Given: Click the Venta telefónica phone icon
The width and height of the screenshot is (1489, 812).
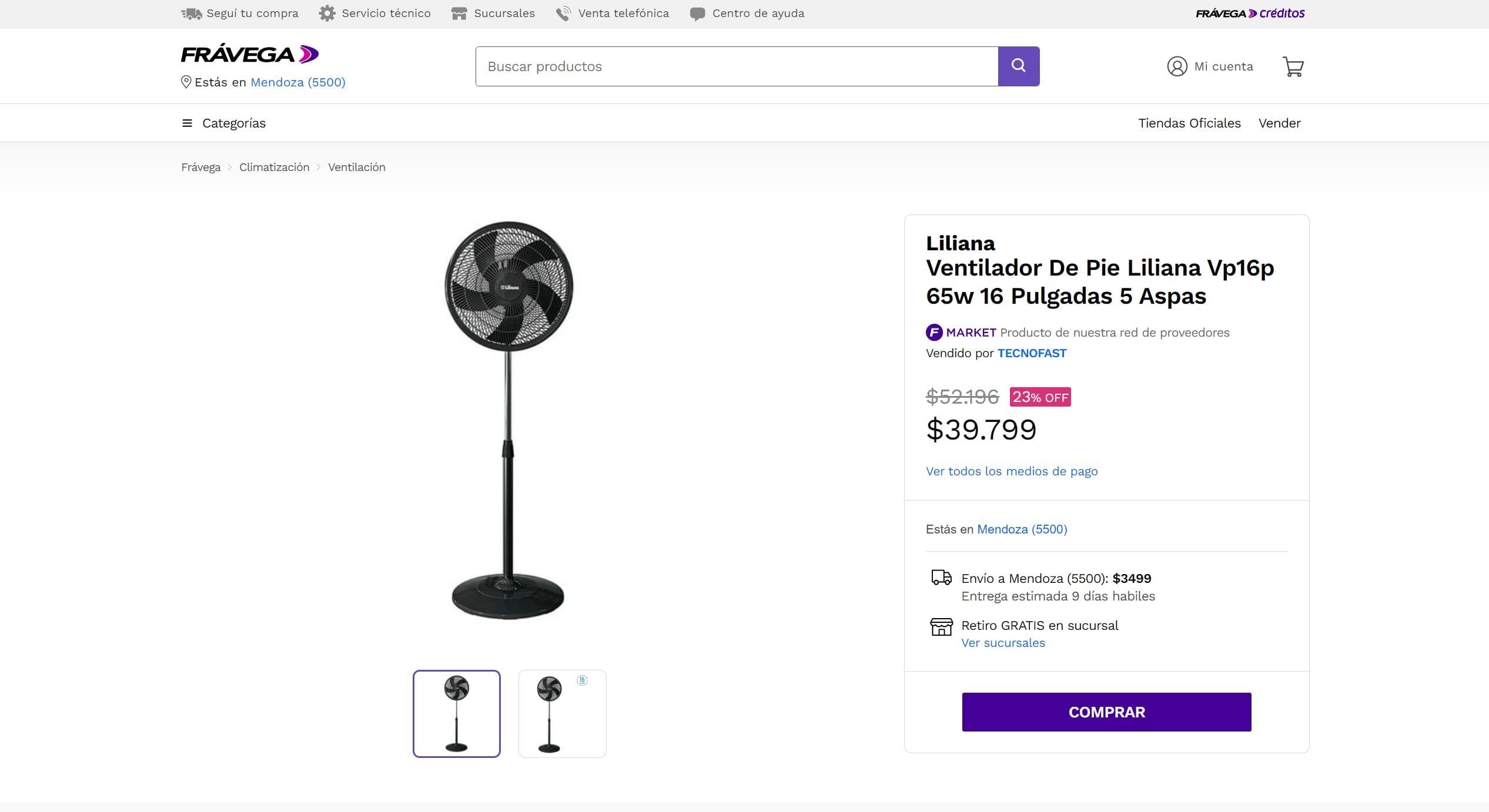Looking at the screenshot, I should click(562, 13).
